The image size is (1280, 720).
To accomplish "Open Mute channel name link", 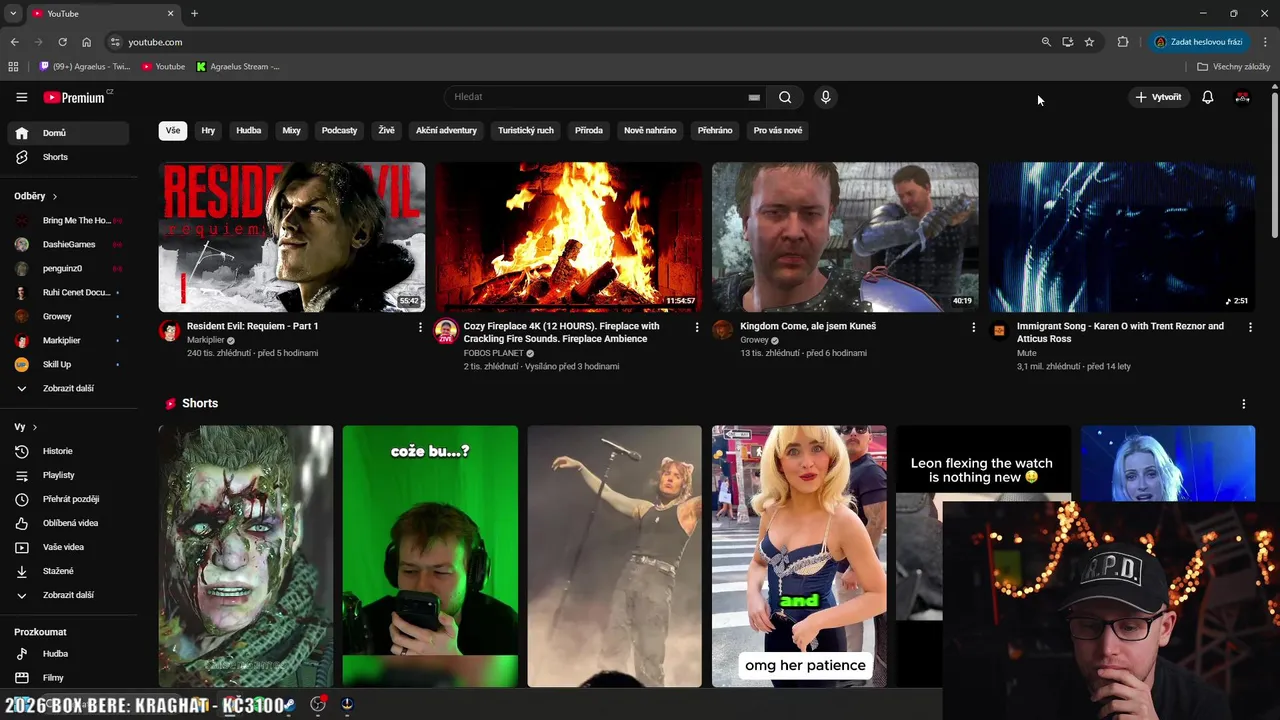I will pos(1027,353).
